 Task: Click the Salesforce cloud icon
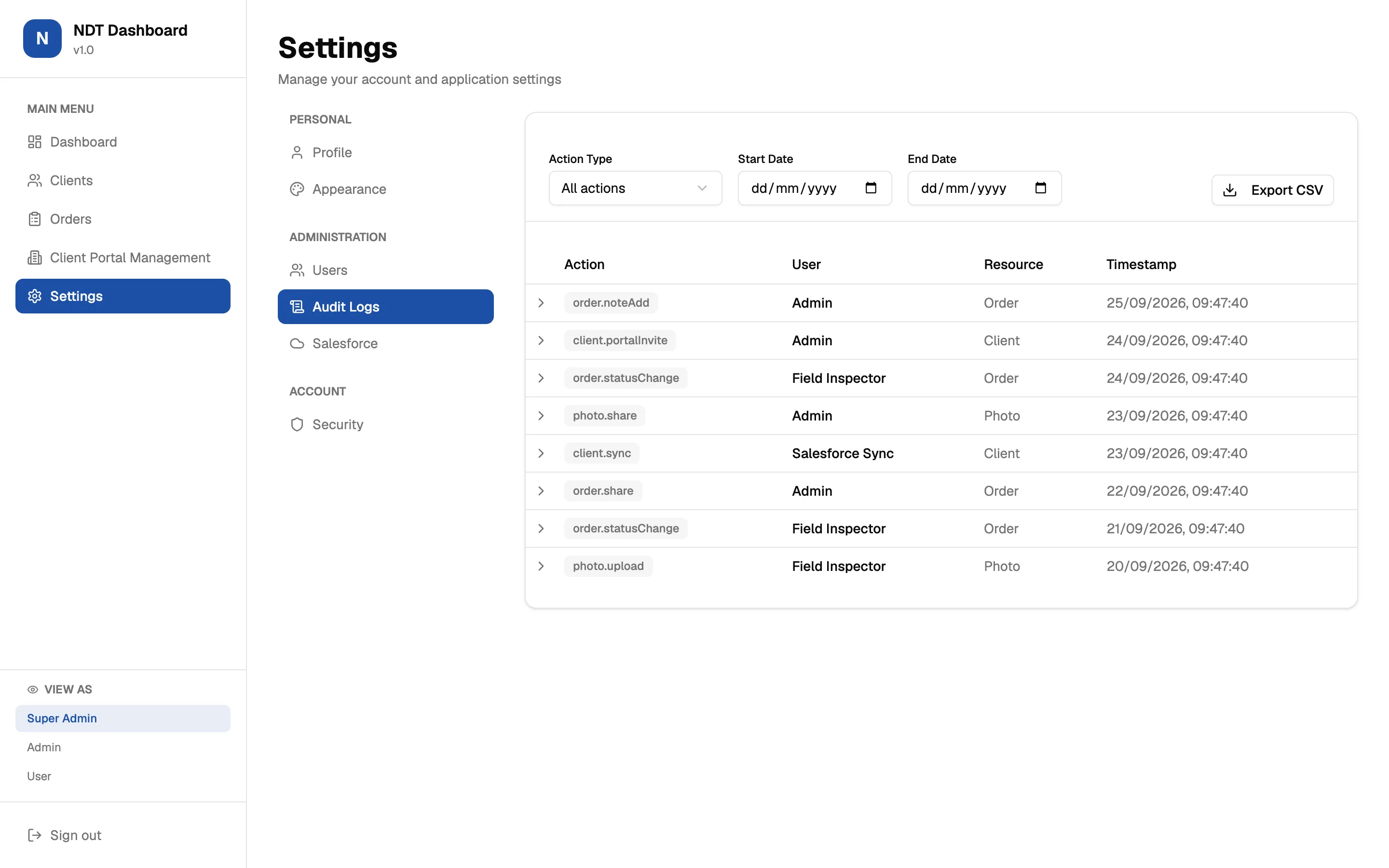point(297,344)
